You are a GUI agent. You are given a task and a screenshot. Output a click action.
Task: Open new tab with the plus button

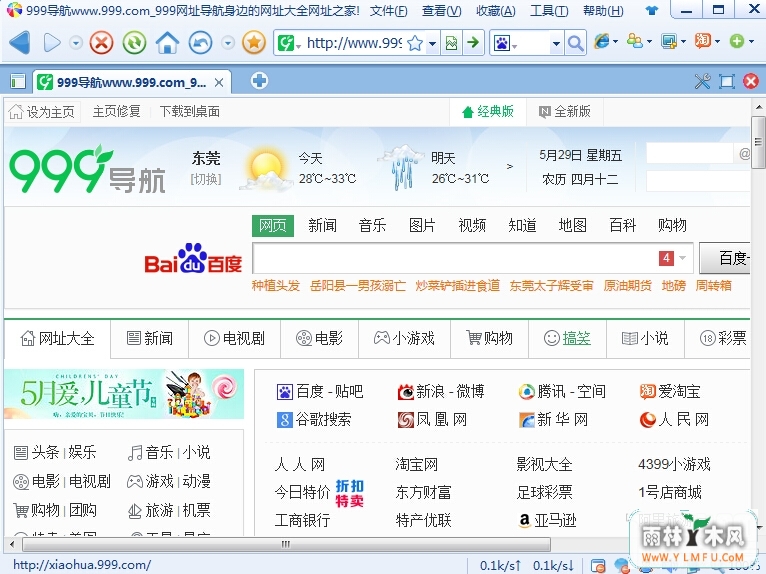pyautogui.click(x=259, y=81)
